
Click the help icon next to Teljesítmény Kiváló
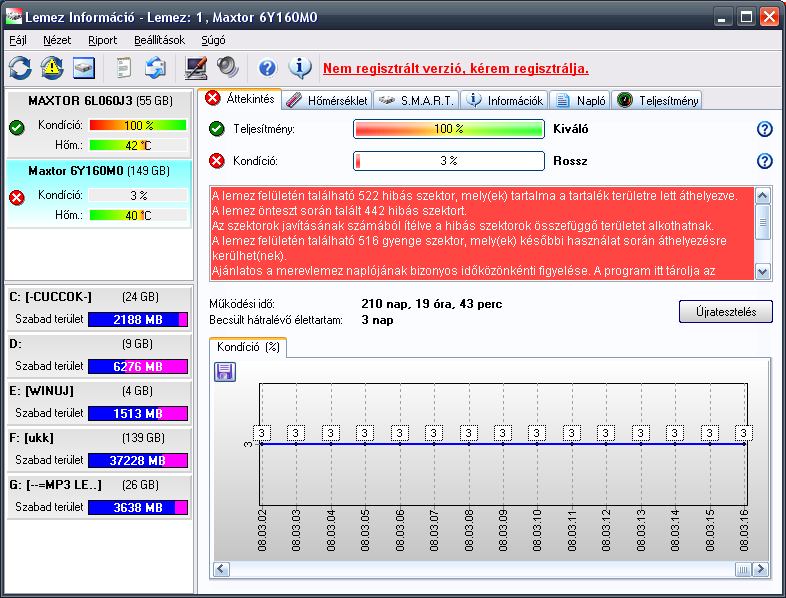[764, 129]
